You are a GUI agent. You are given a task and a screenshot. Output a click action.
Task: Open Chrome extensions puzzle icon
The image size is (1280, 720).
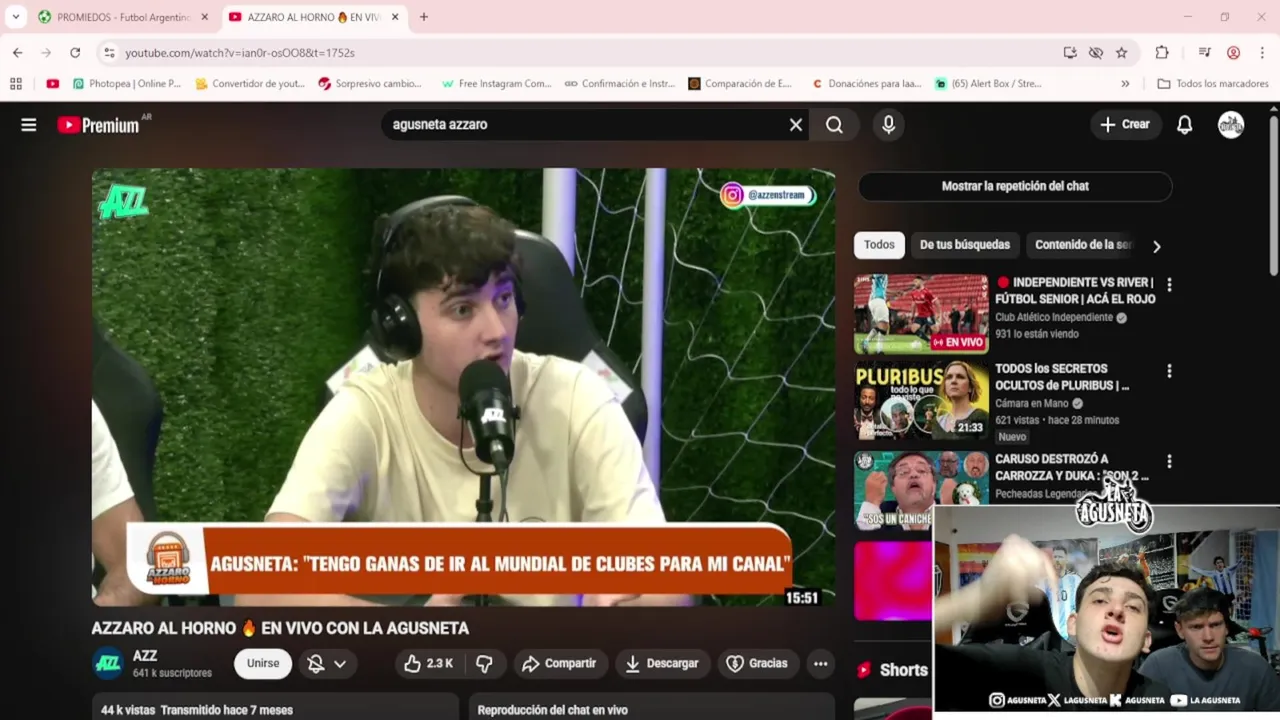click(1162, 52)
